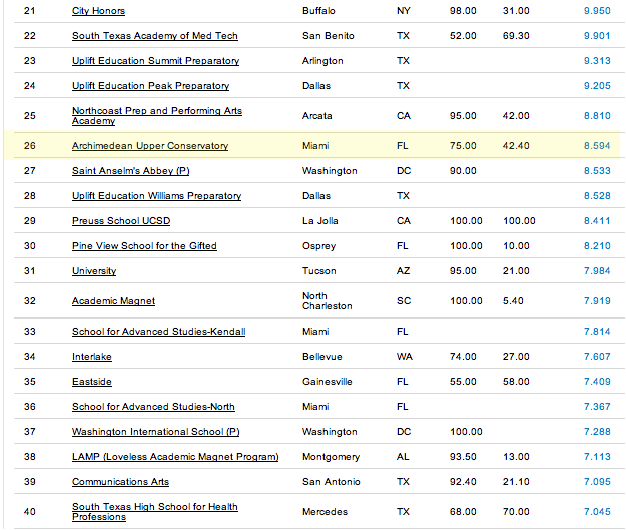The height and width of the screenshot is (530, 626).
Task: Open South Texas High School for Health Professions
Action: [x=155, y=512]
